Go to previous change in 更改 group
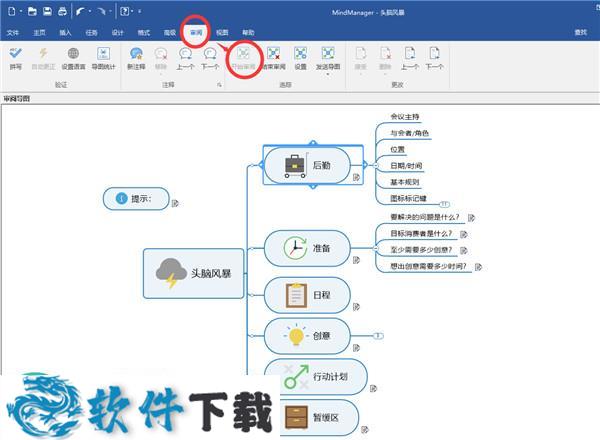 point(409,58)
